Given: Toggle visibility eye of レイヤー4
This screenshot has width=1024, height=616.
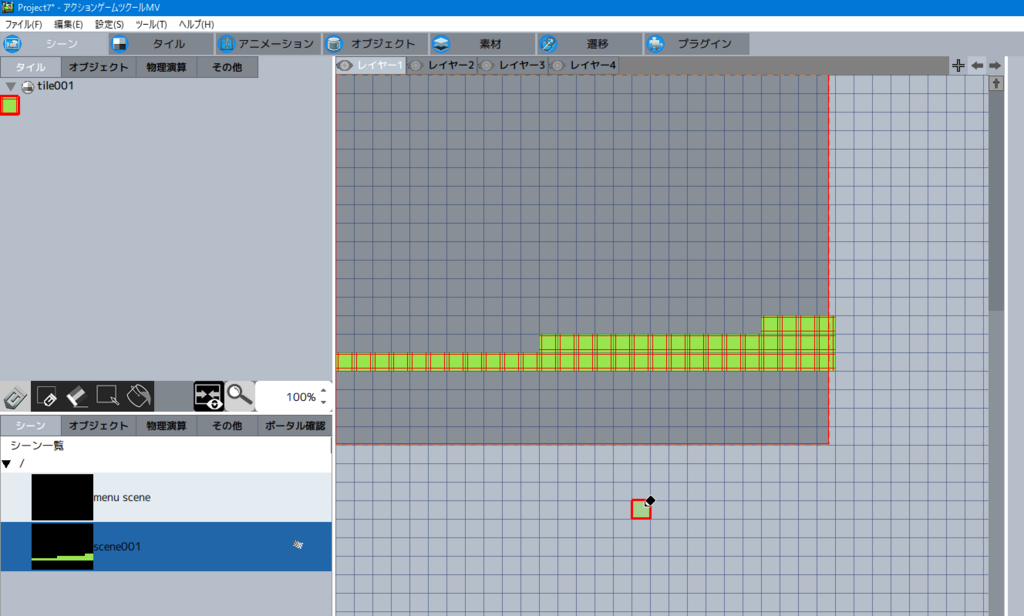Looking at the screenshot, I should click(557, 65).
